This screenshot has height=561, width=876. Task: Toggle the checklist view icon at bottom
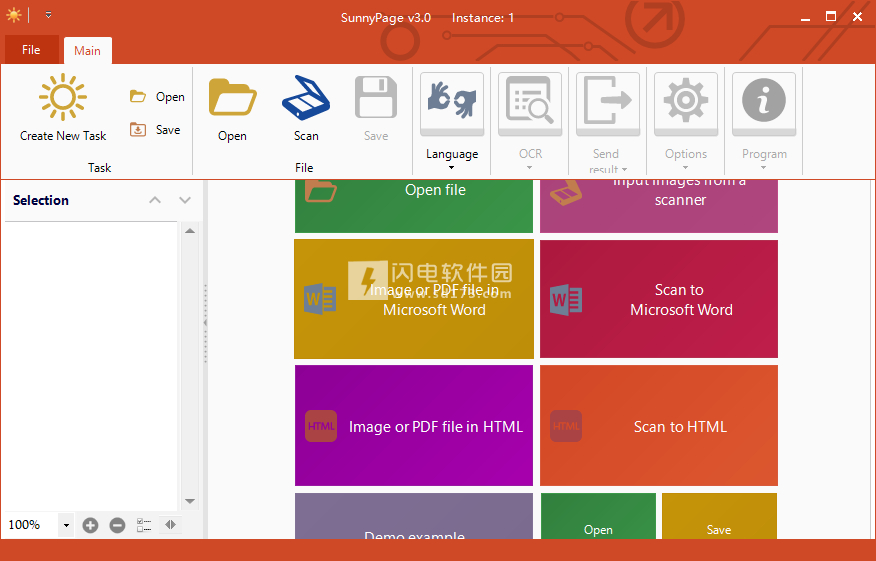click(x=144, y=525)
